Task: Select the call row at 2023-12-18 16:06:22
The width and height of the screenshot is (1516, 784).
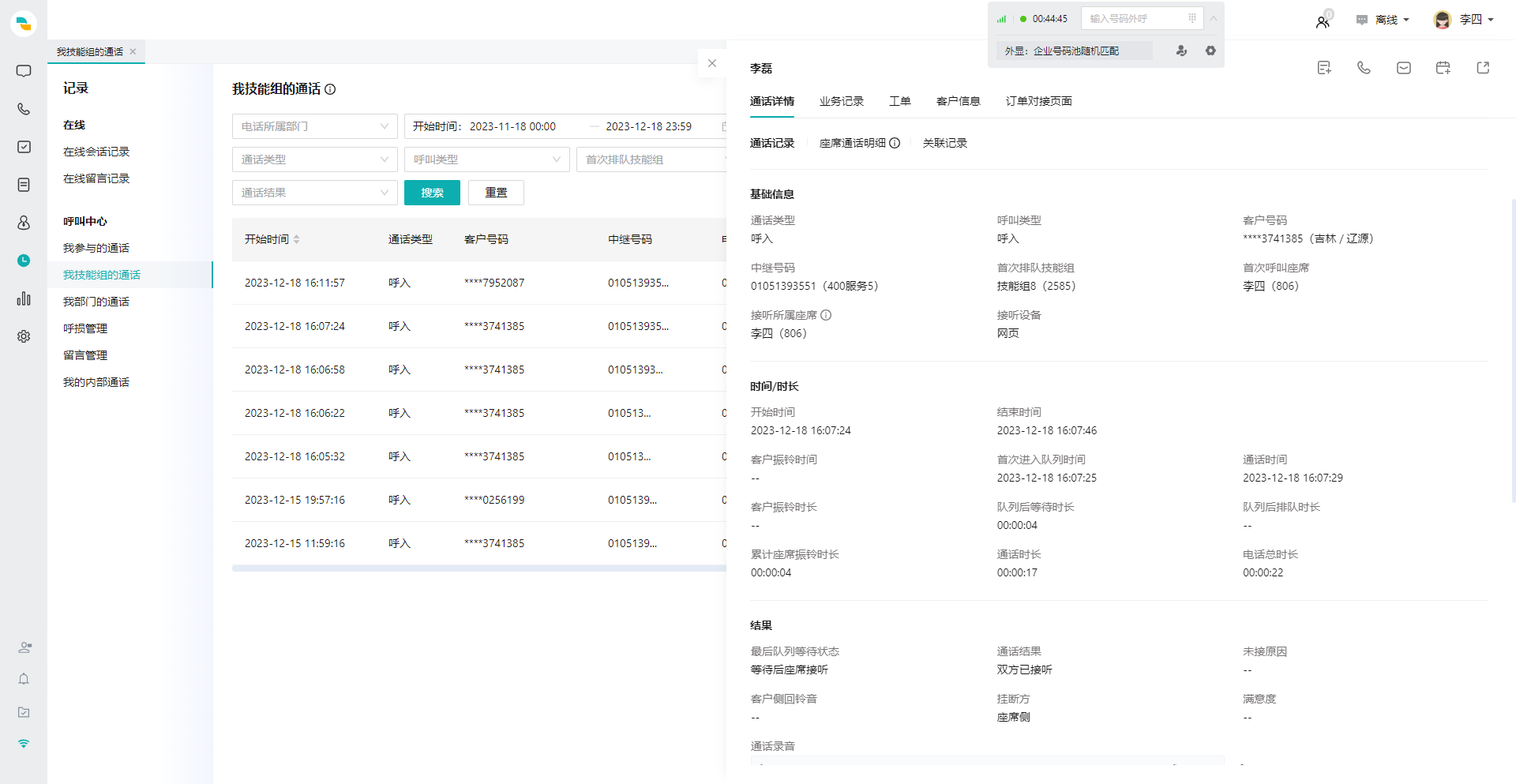Action: tap(479, 413)
